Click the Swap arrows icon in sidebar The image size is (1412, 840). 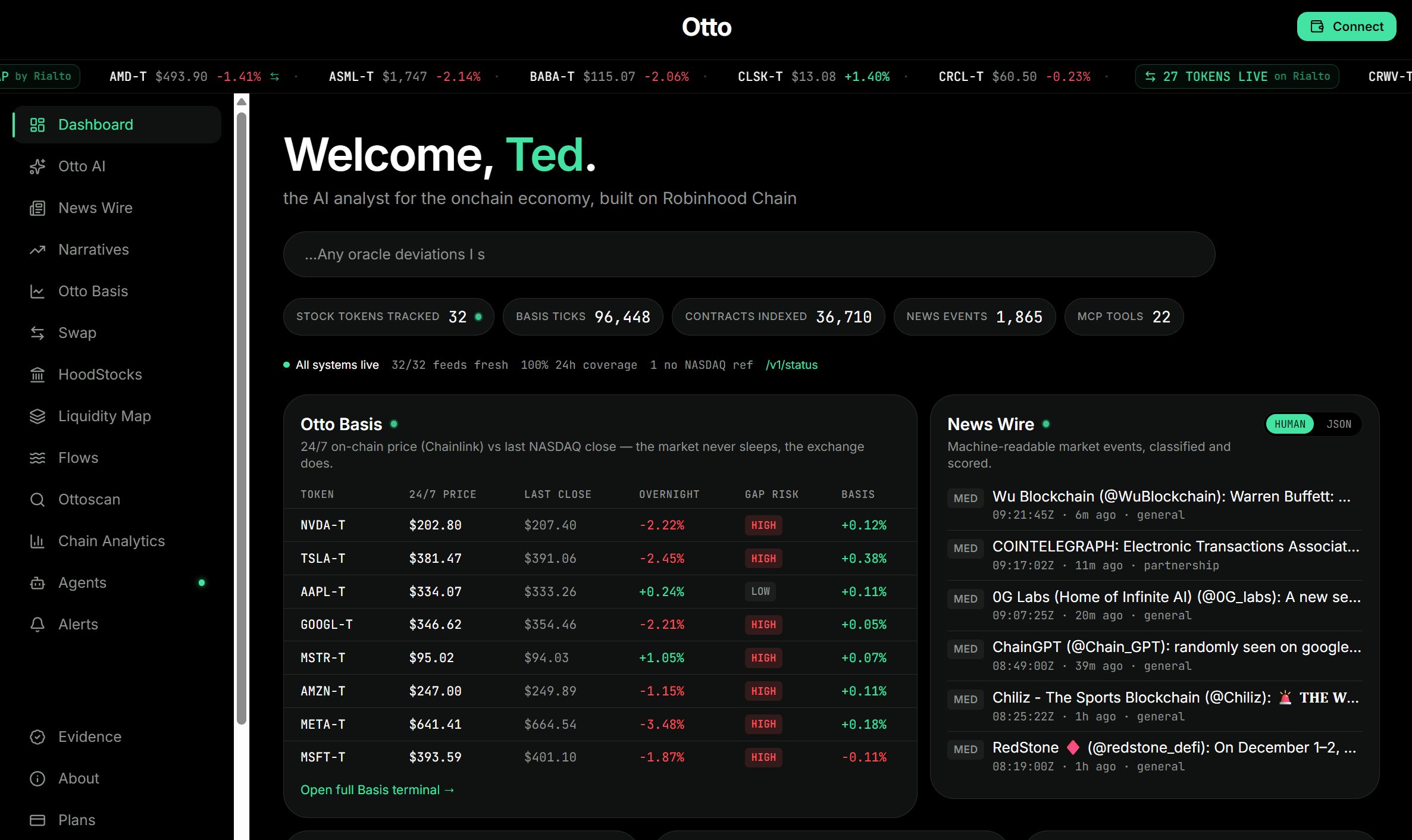(x=37, y=333)
